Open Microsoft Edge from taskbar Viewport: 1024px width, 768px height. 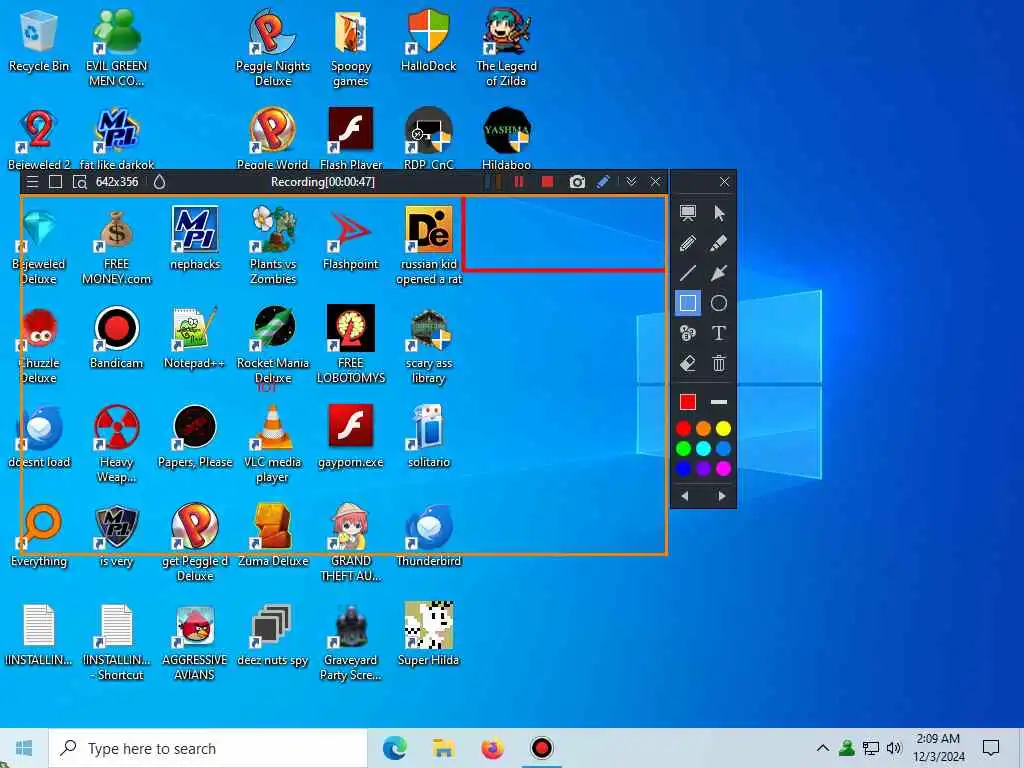coord(394,748)
